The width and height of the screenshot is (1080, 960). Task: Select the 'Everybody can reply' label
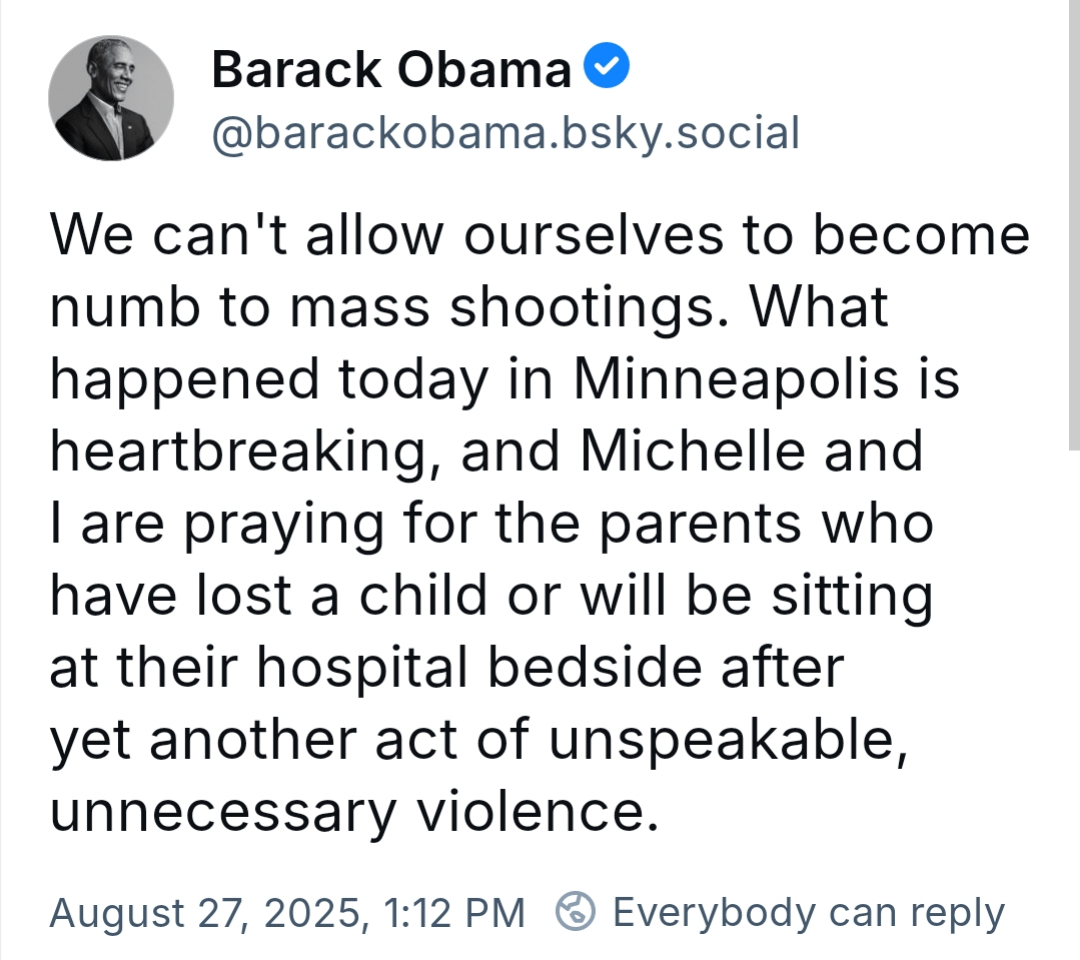(x=809, y=912)
